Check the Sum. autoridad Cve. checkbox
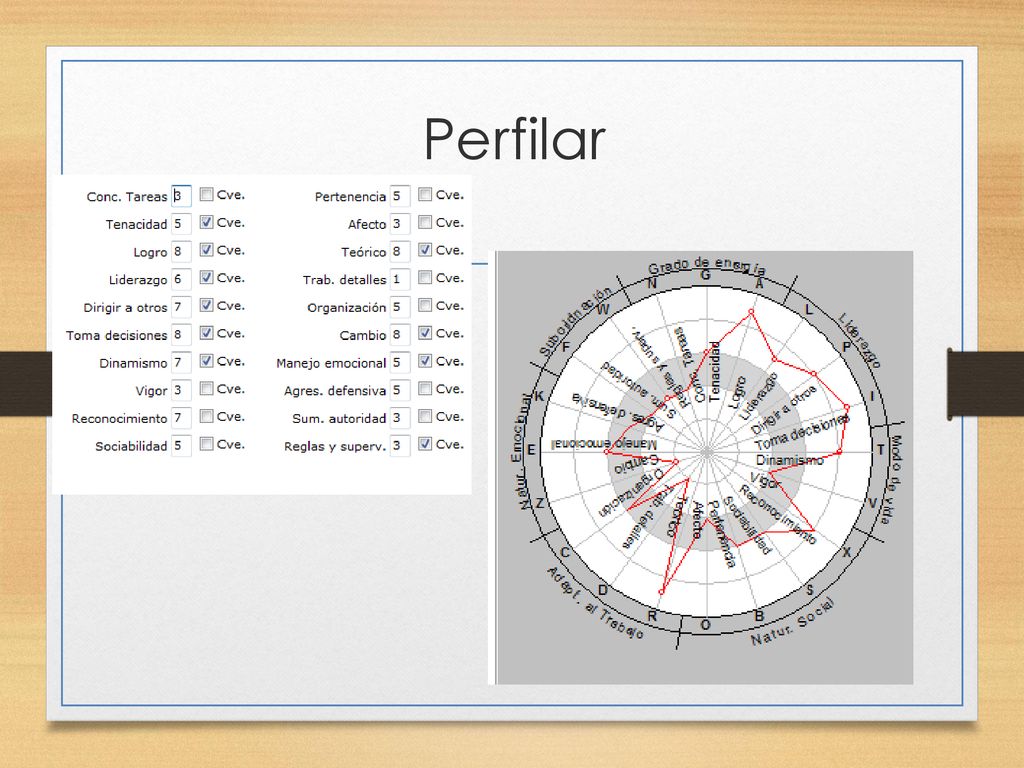1024x768 pixels. (x=425, y=416)
